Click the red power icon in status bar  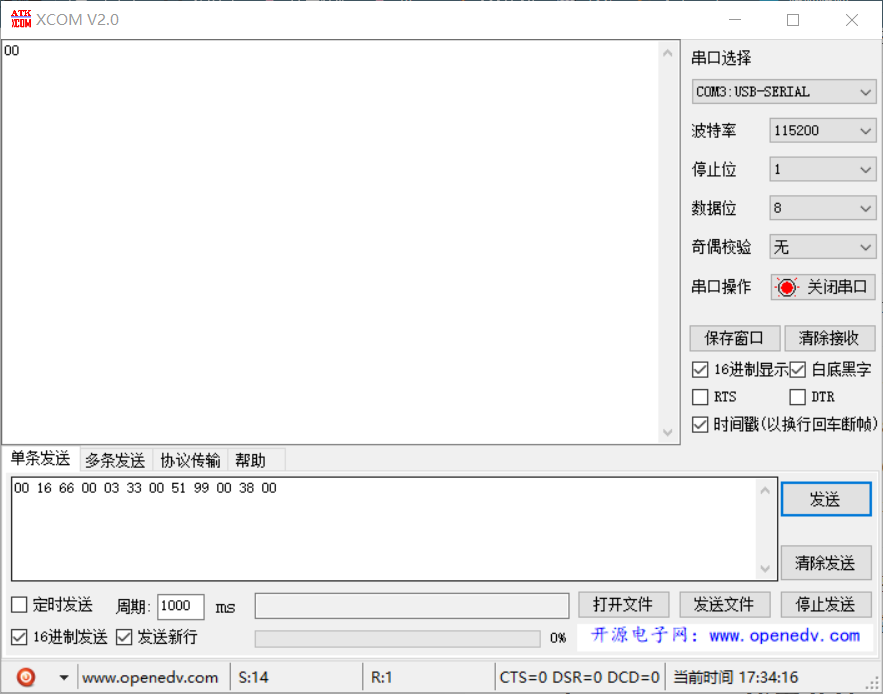click(26, 677)
